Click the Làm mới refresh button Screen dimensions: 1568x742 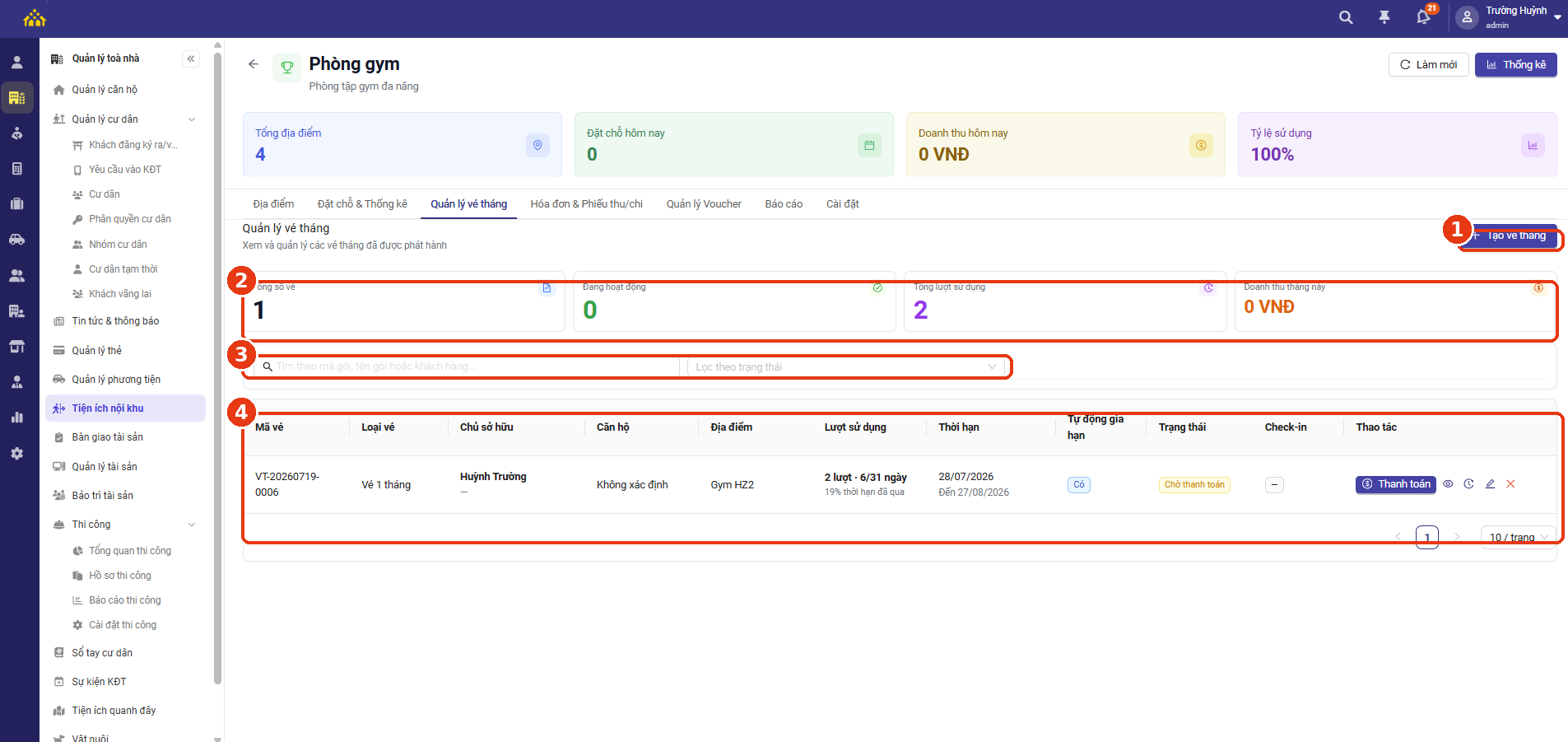1429,65
